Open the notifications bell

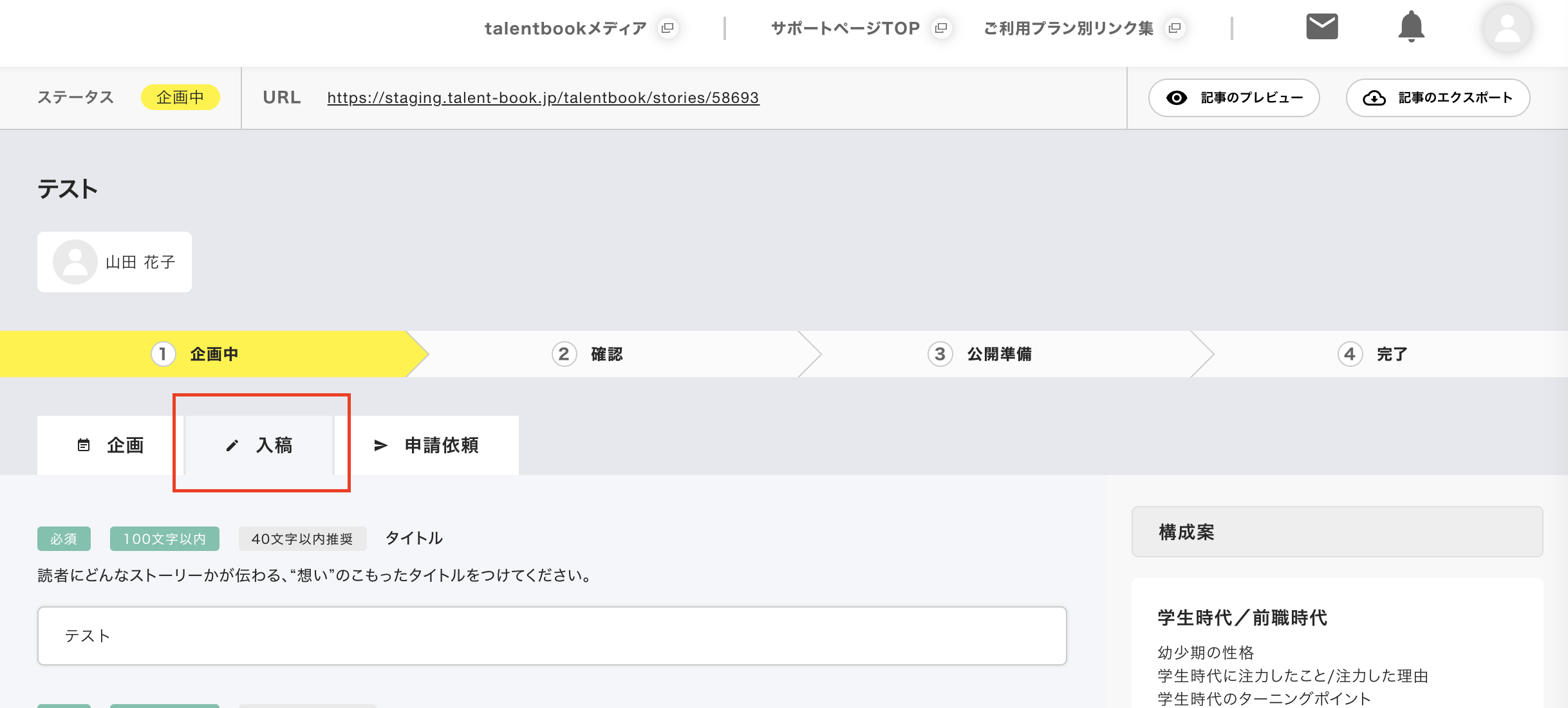click(1411, 27)
